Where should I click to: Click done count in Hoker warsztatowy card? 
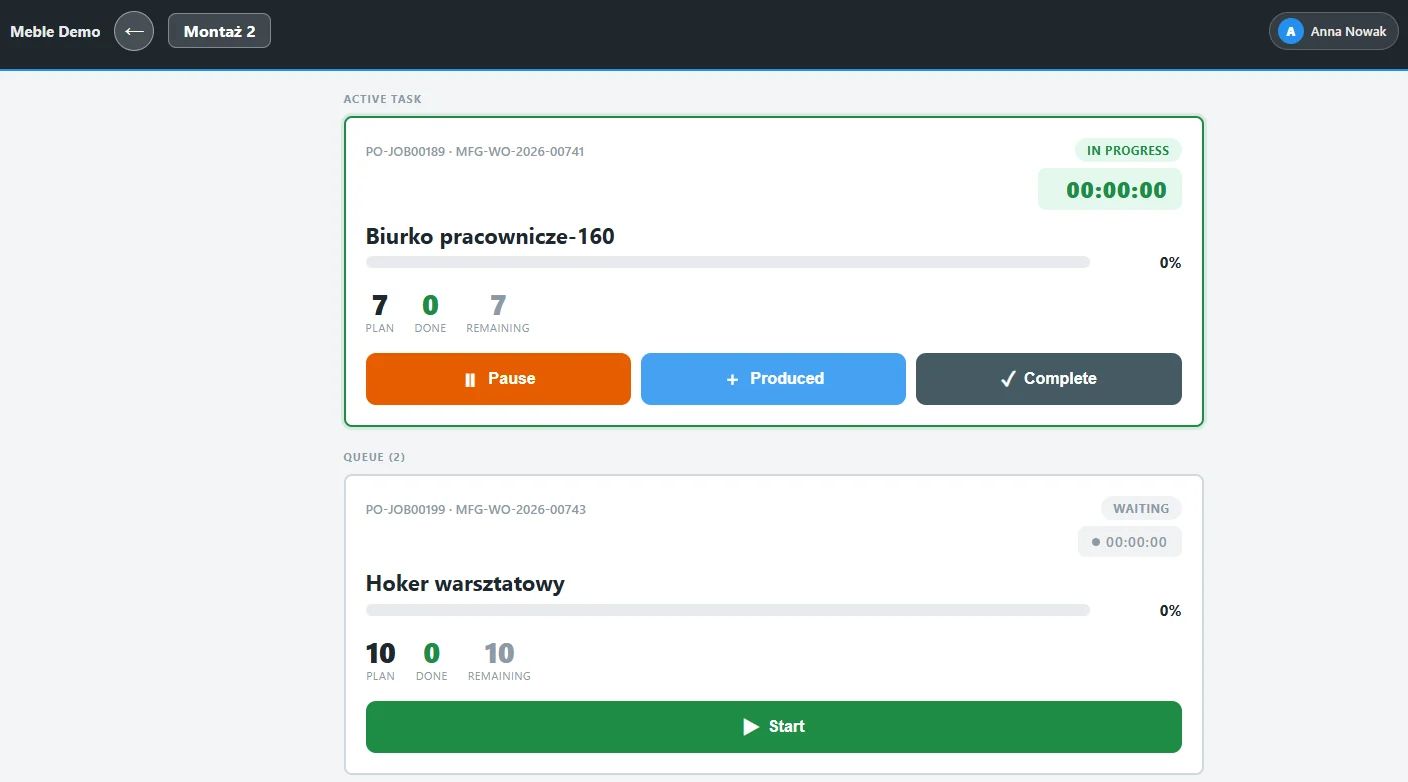click(431, 654)
